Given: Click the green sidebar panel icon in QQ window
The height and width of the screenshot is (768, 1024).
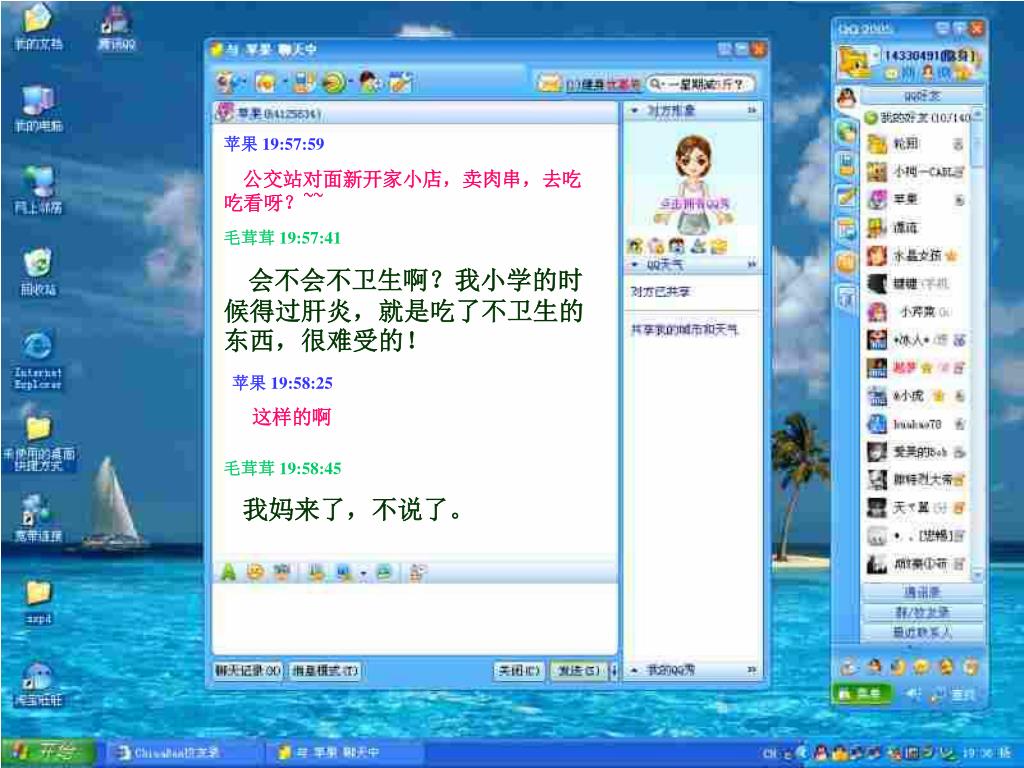Looking at the screenshot, I should coord(846,133).
